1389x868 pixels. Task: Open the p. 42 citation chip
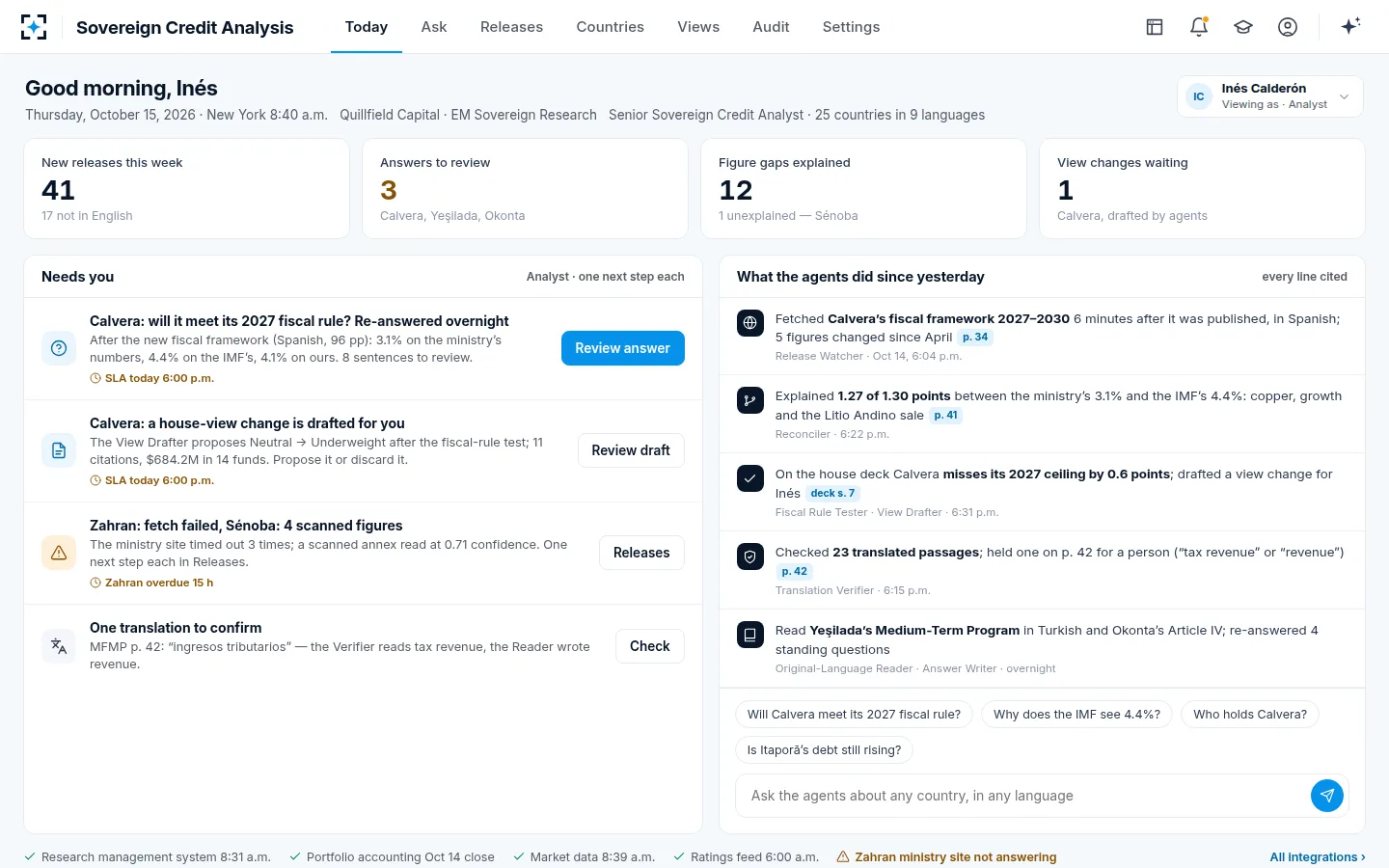point(795,572)
